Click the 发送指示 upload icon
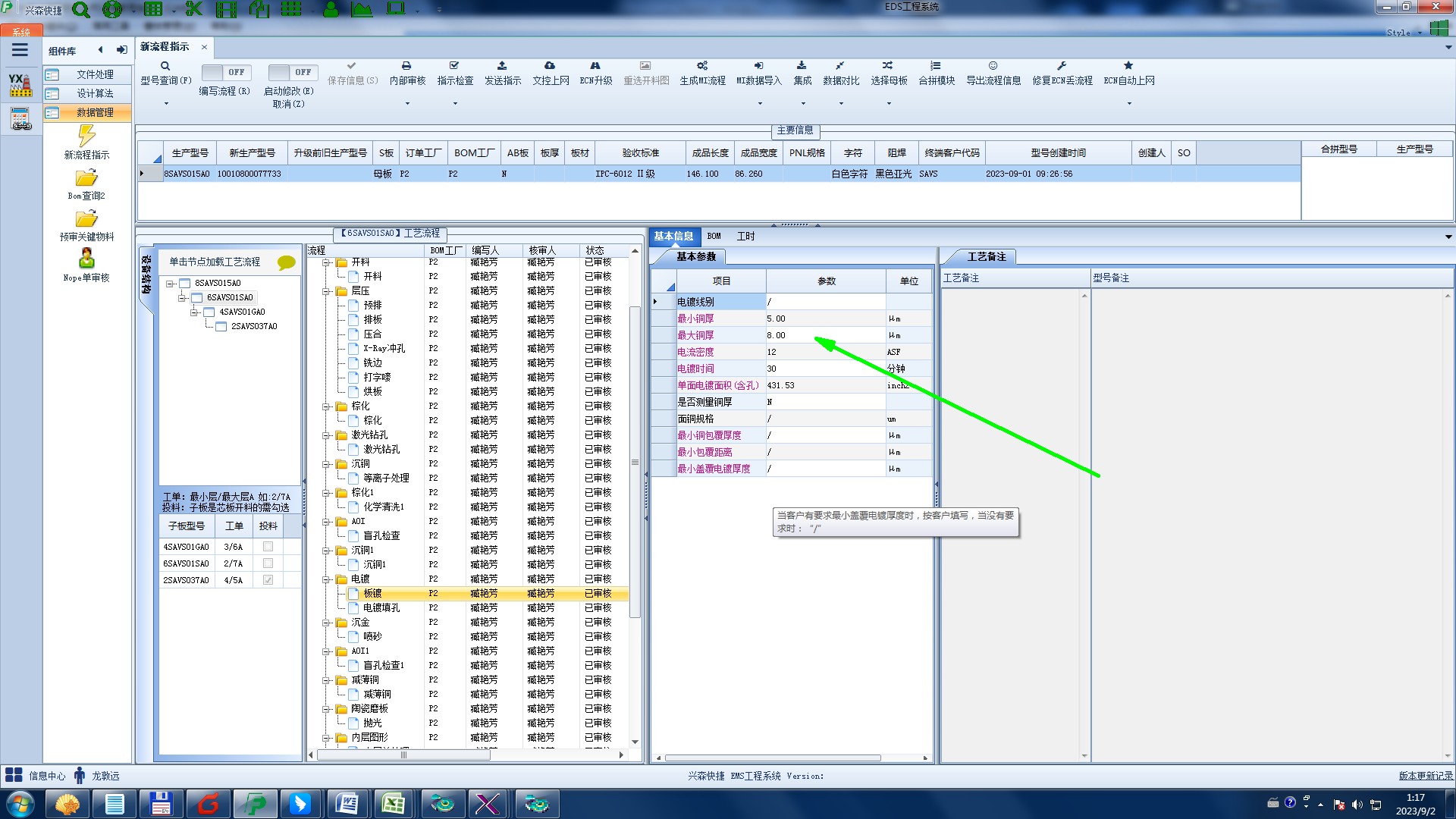This screenshot has width=1456, height=819. 502,67
